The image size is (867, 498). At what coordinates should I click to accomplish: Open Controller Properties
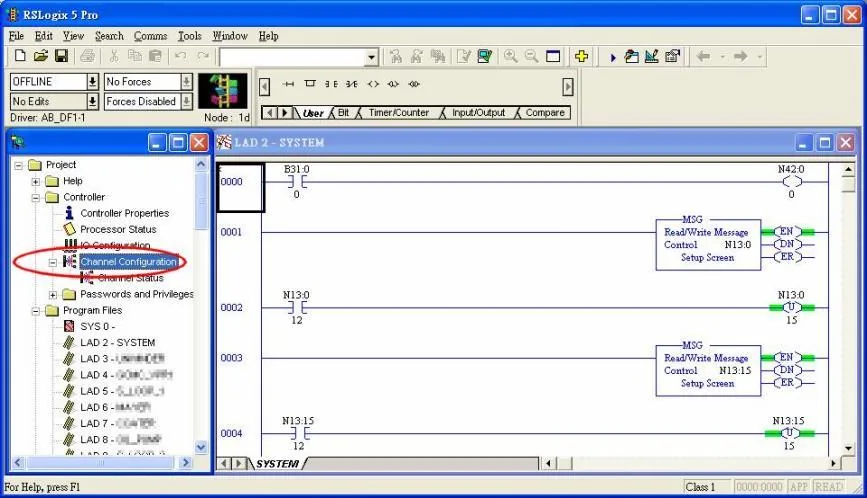tap(124, 213)
